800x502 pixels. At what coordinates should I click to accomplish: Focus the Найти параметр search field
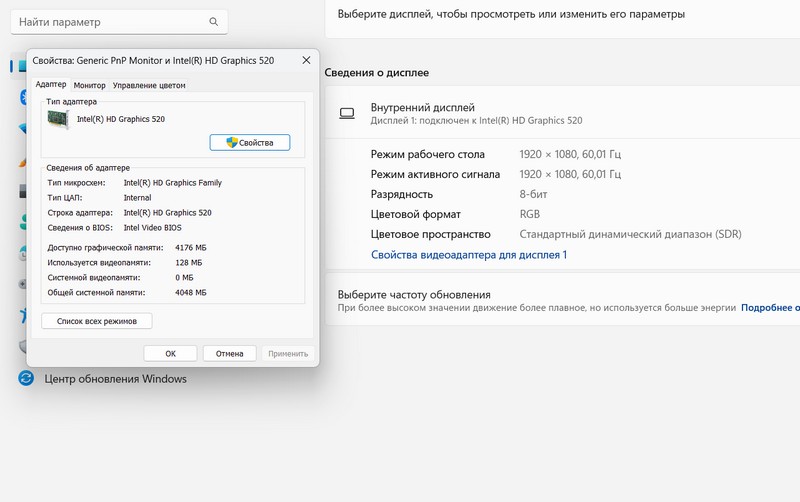pos(110,21)
